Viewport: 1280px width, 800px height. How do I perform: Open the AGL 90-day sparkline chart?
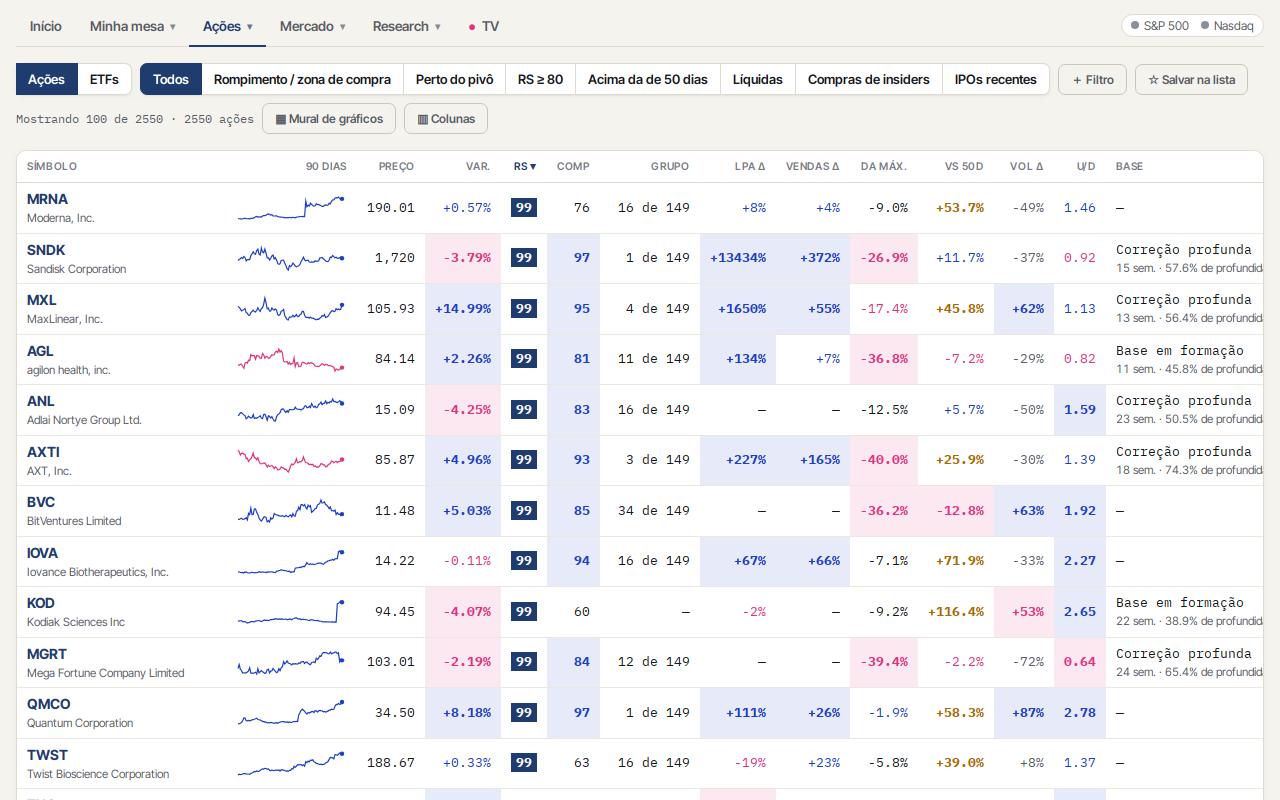(292, 359)
